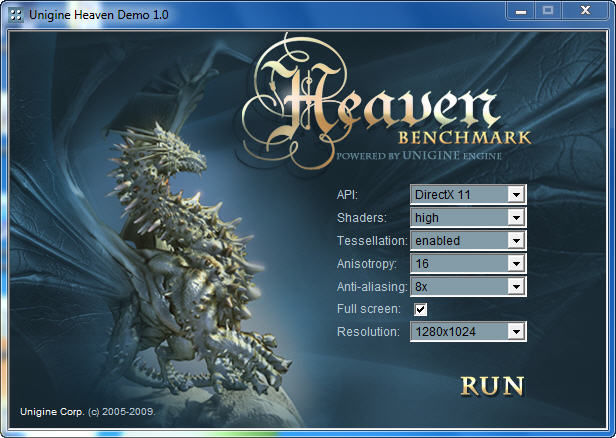Click the "API:" label
Image resolution: width=616 pixels, height=438 pixels.
pos(347,194)
